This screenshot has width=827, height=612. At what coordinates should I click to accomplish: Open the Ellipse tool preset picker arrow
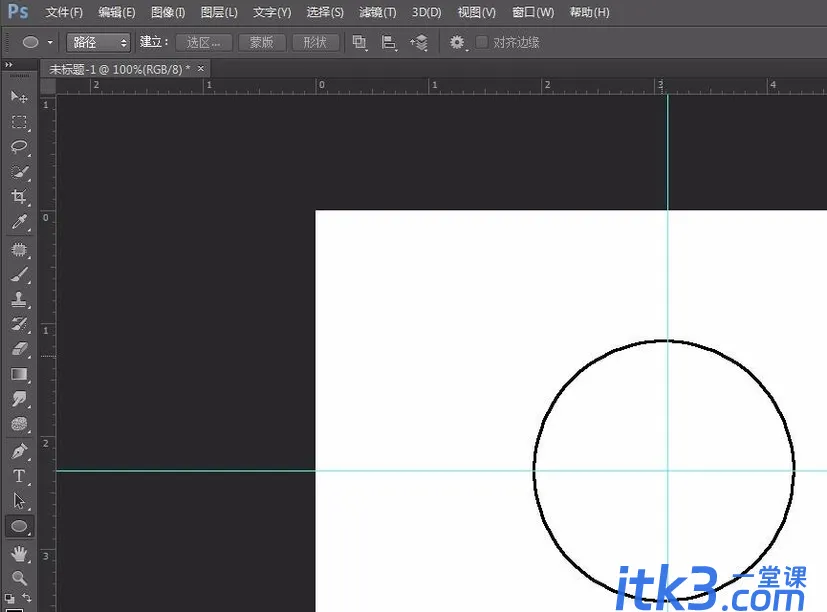[x=50, y=42]
